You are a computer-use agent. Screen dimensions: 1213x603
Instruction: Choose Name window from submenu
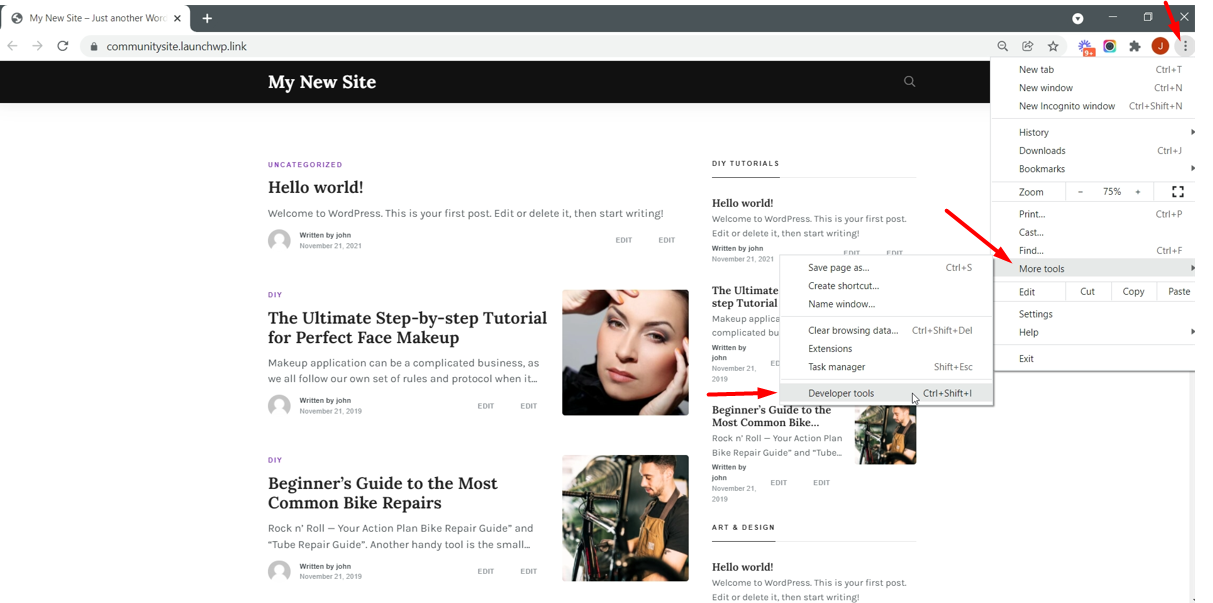pos(886,304)
